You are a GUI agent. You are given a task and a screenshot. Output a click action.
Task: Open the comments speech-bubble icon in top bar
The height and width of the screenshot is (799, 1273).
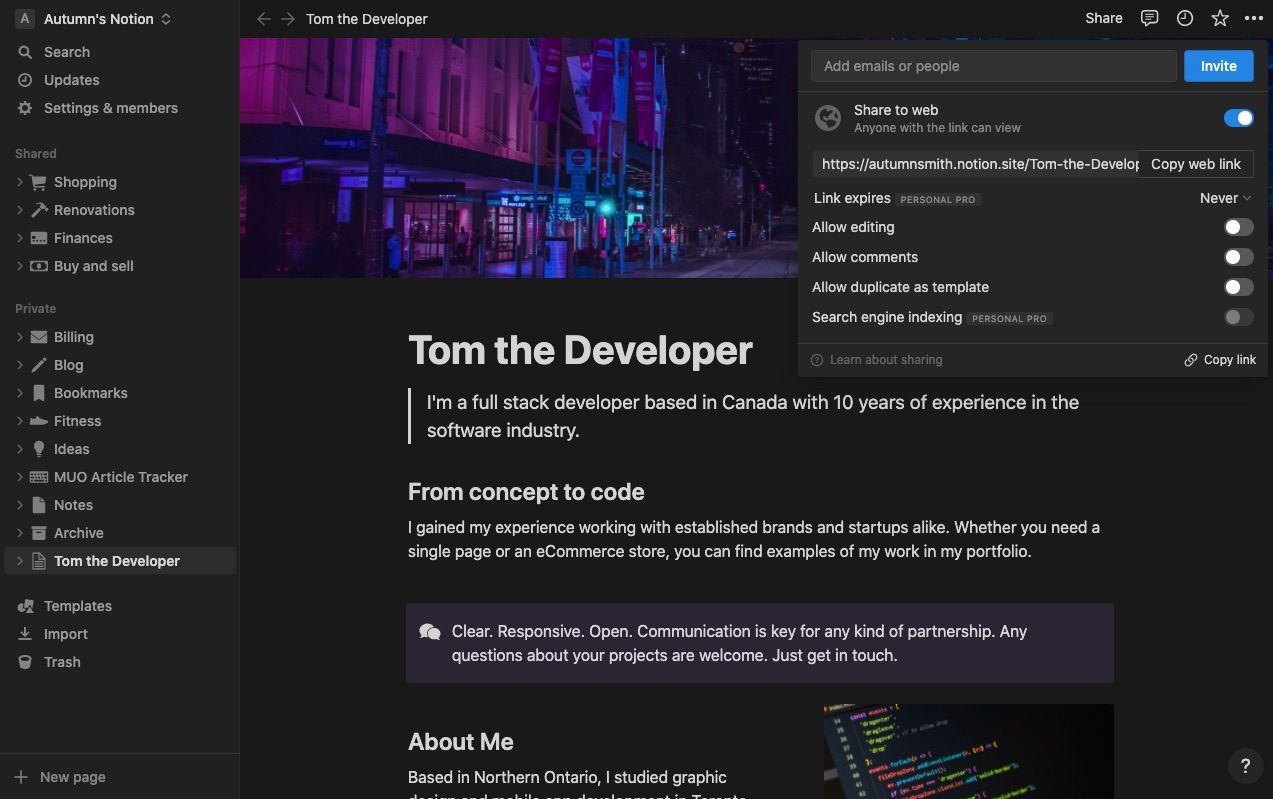tap(1150, 18)
